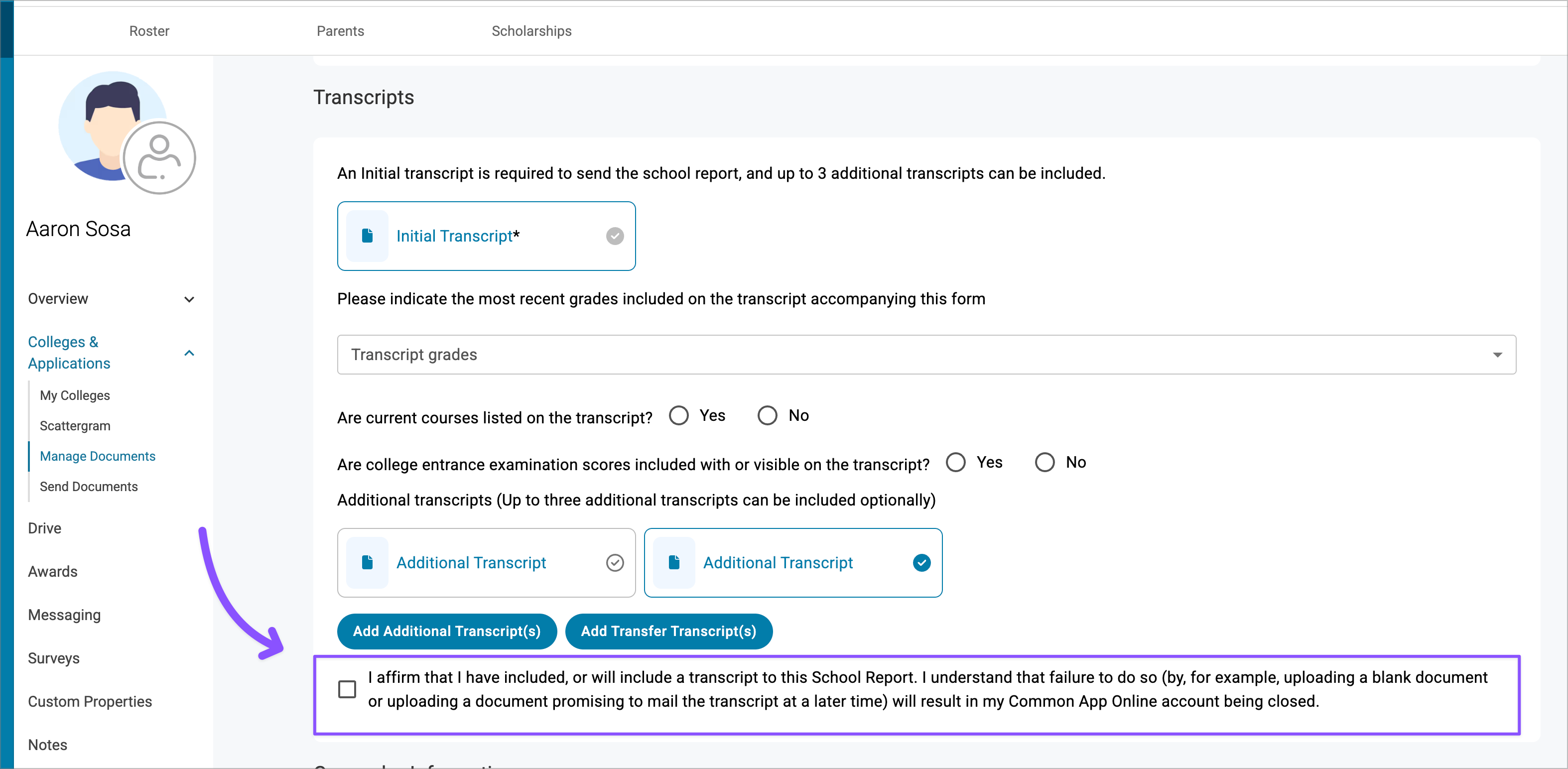1568x769 pixels.
Task: Open Scattergram in sidebar
Action: tap(75, 426)
